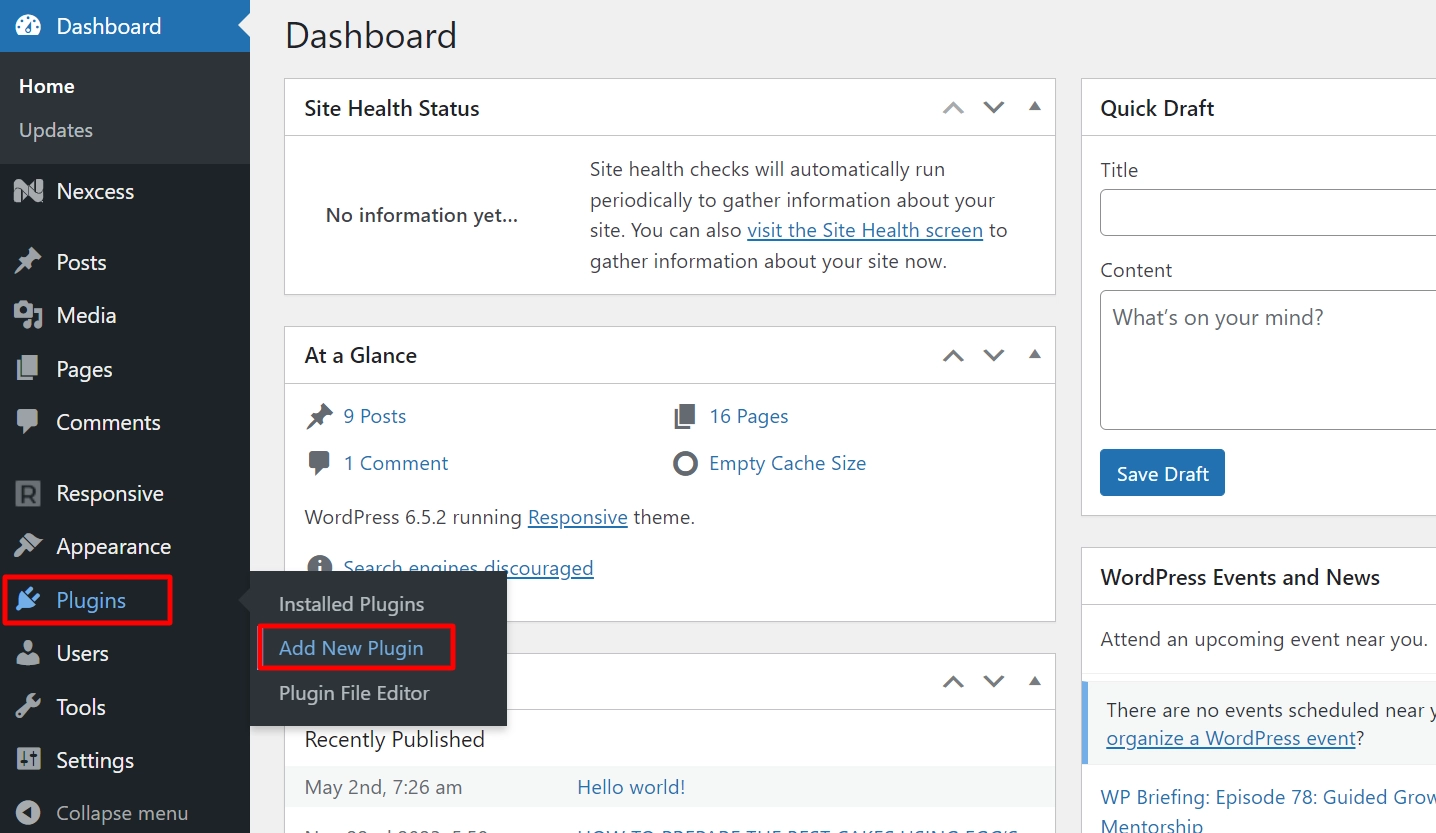Move Site Health Status panel down
The height and width of the screenshot is (833, 1436).
coord(993,108)
